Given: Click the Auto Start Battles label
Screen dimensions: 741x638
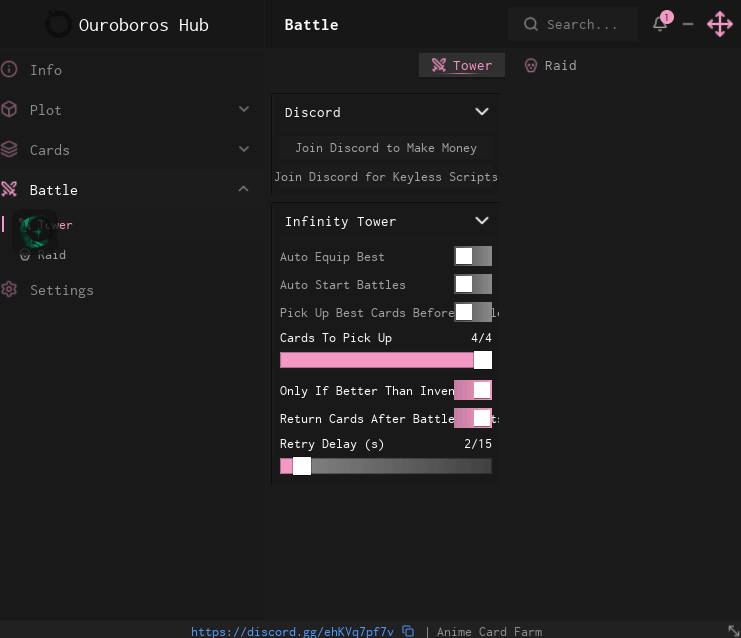Looking at the screenshot, I should (x=343, y=285).
